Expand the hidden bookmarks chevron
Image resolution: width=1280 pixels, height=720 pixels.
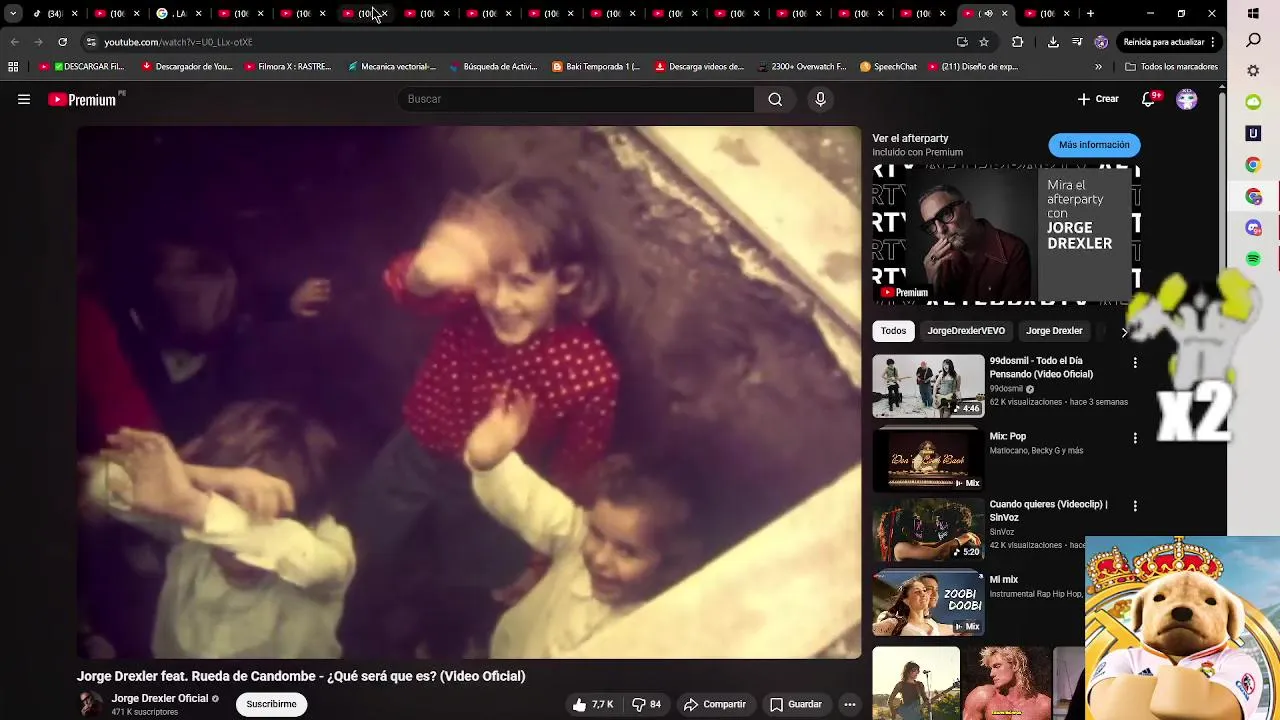[1098, 67]
